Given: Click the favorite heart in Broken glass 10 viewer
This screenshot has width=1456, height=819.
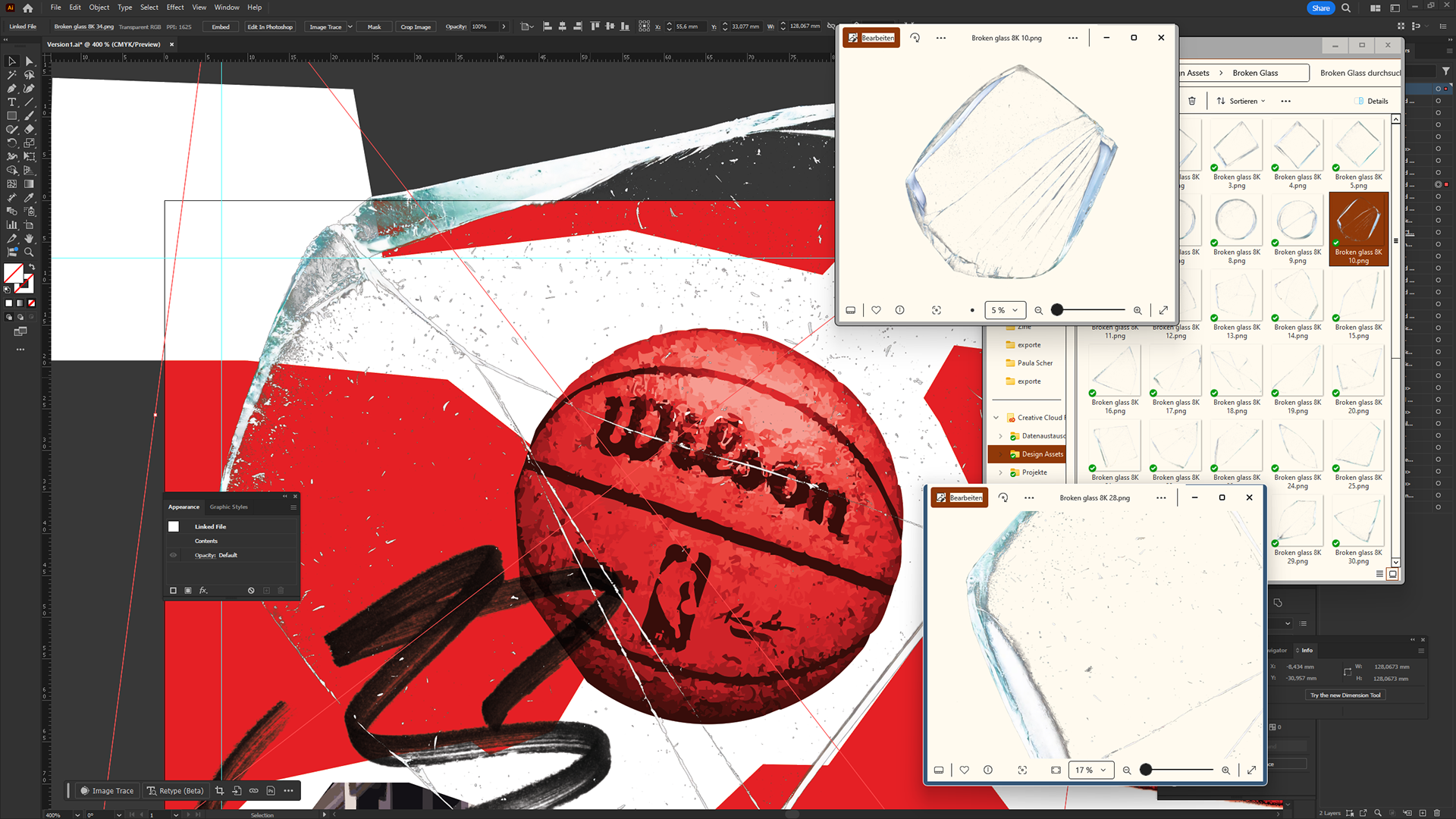Looking at the screenshot, I should 876,310.
